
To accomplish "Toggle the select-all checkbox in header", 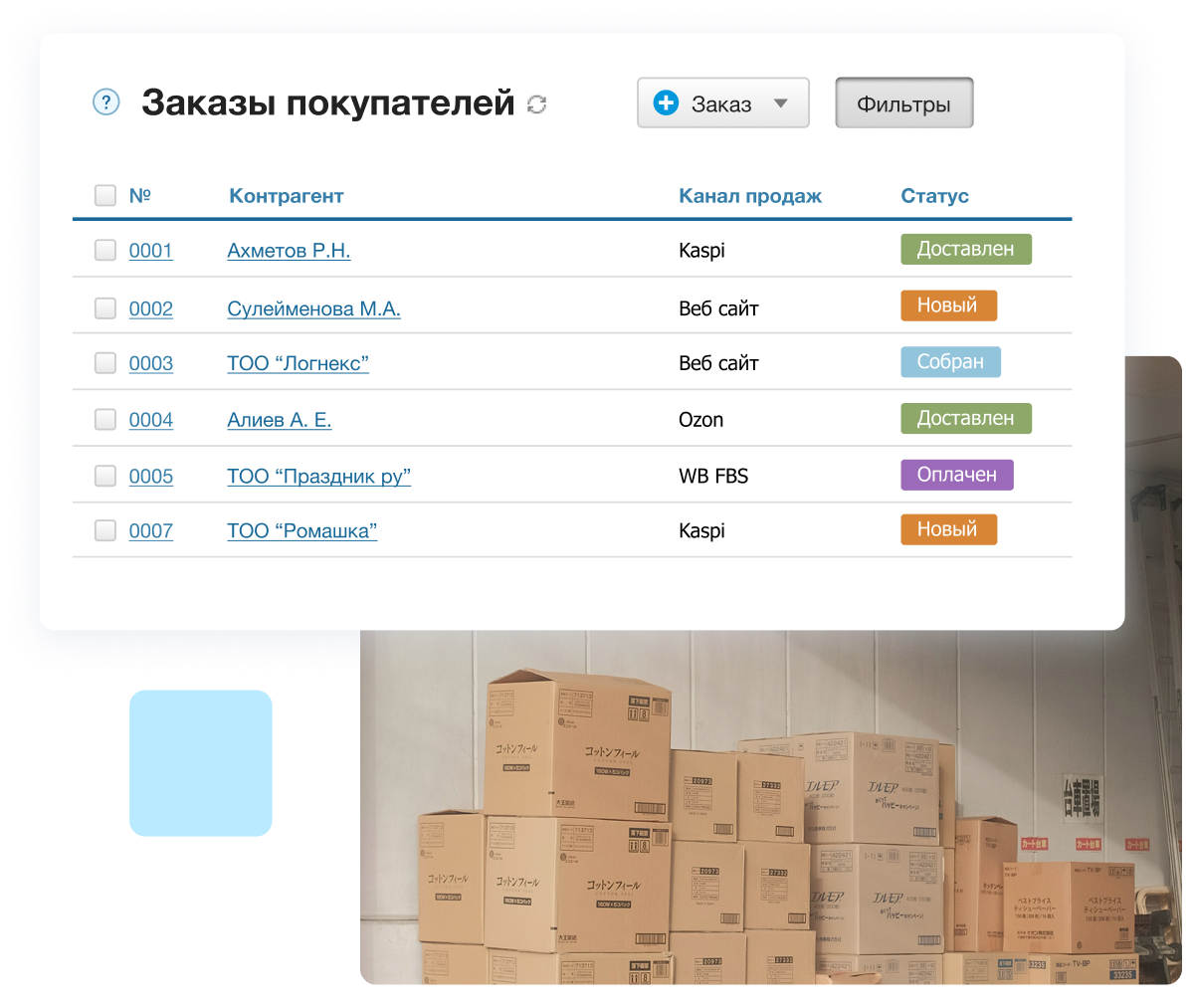I will (105, 195).
